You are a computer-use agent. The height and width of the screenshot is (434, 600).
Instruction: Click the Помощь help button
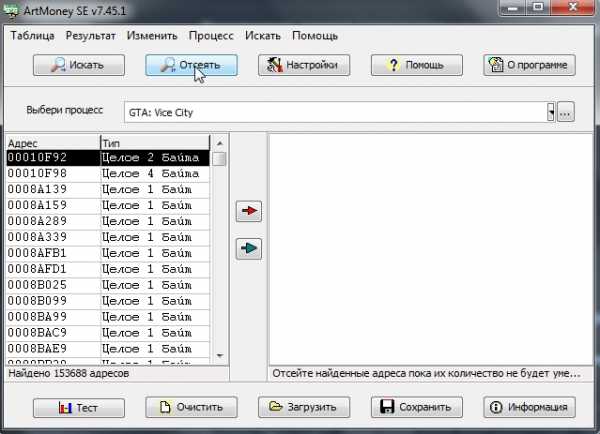[417, 65]
